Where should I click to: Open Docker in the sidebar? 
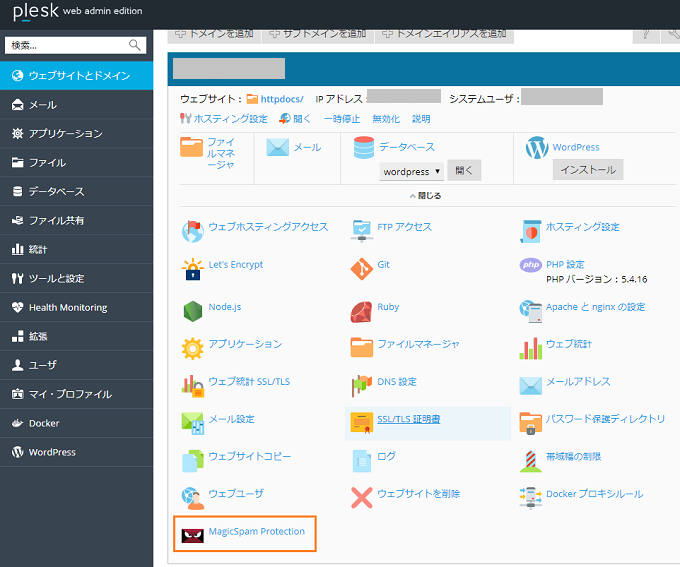[76, 423]
